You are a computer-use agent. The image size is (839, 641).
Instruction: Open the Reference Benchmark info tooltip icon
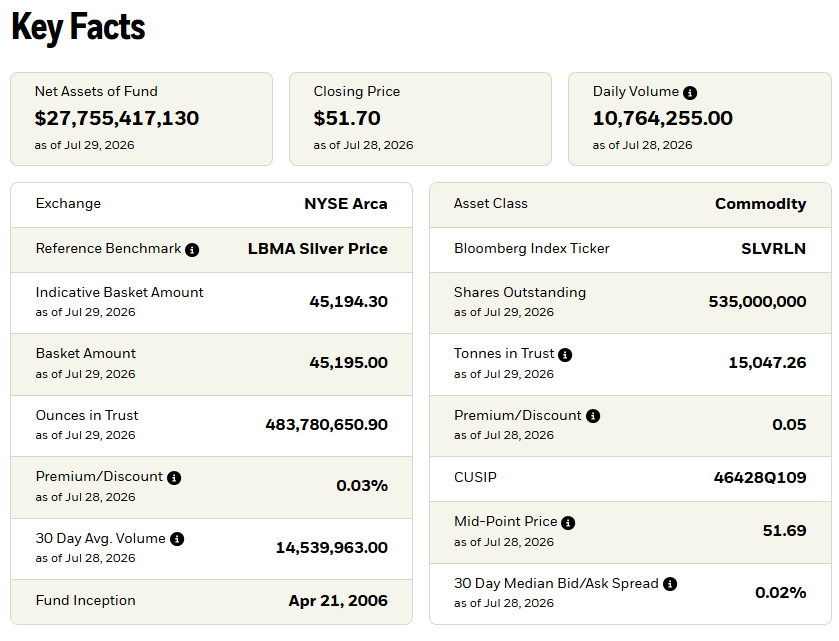tap(192, 250)
